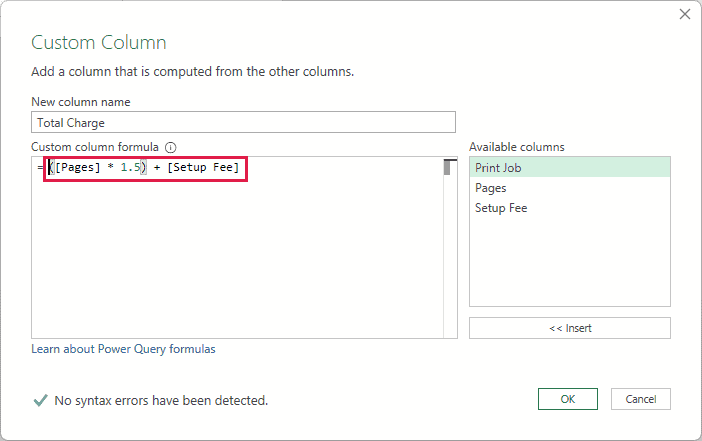702x441 pixels.
Task: Select Setup Fee in Available columns
Action: [569, 208]
